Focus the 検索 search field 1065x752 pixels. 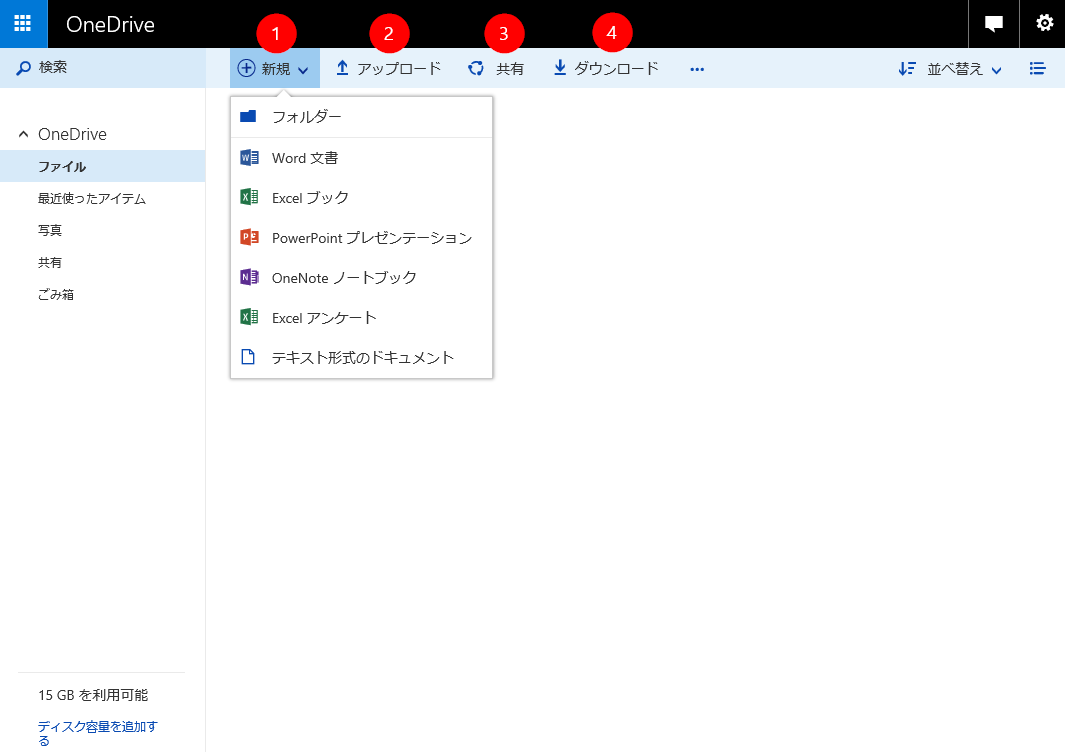[x=103, y=68]
